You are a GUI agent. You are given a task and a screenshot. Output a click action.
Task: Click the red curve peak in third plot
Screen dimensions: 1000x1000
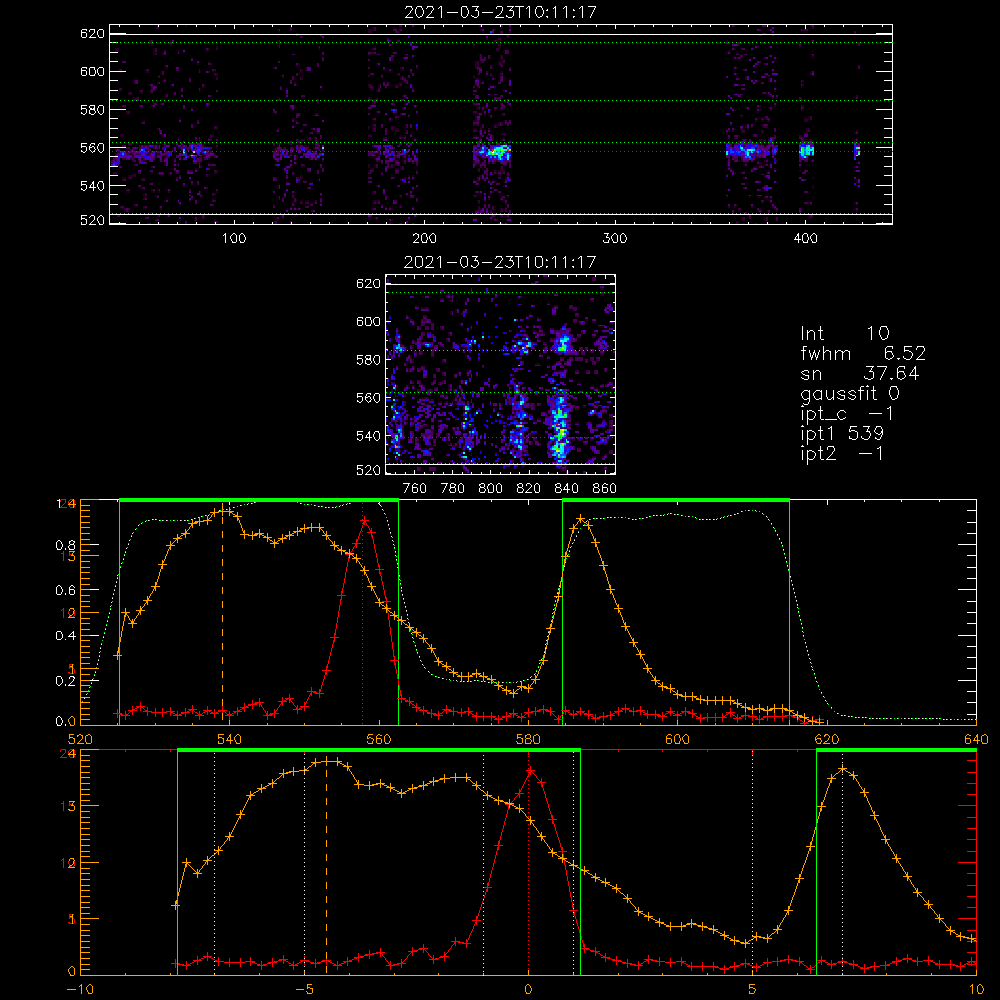pyautogui.click(x=364, y=520)
